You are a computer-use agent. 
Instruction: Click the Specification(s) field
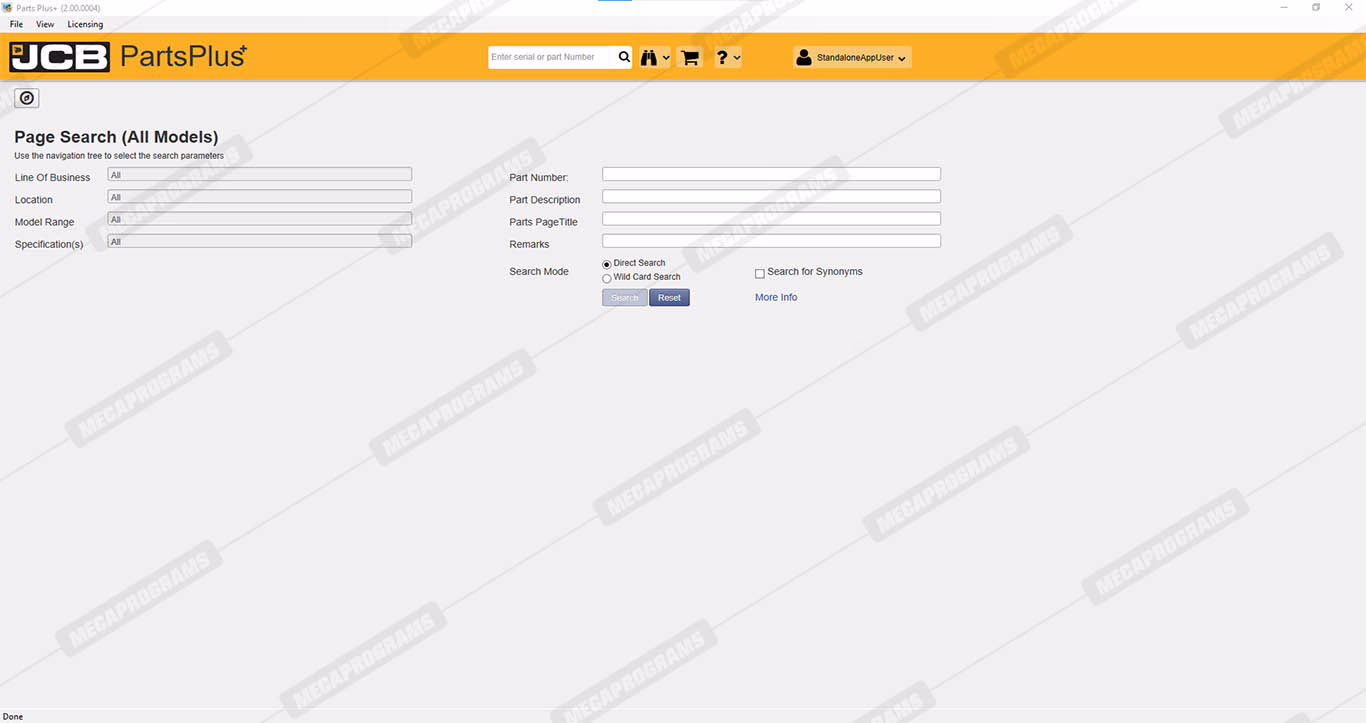click(x=260, y=241)
